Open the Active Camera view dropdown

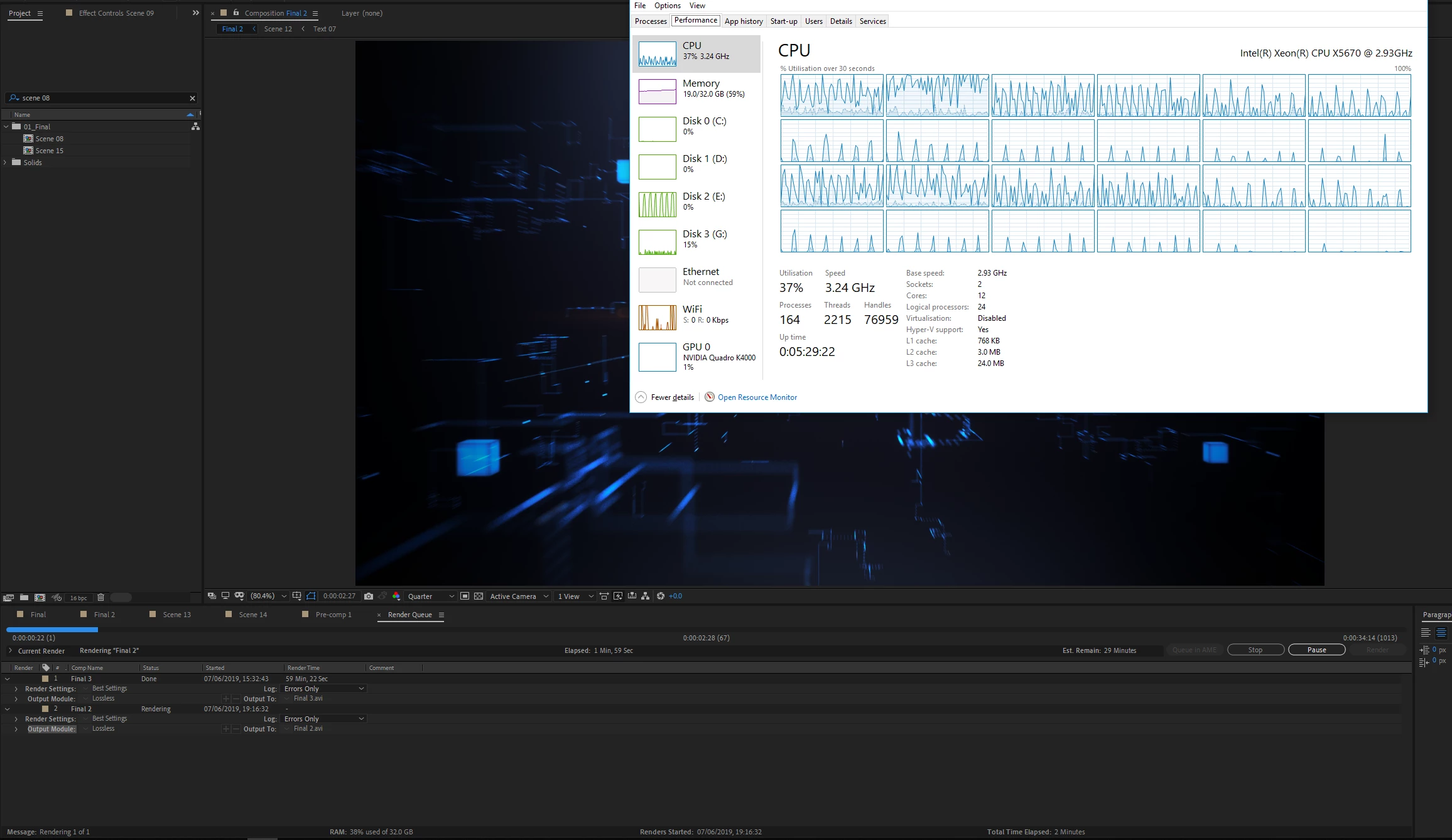point(519,596)
